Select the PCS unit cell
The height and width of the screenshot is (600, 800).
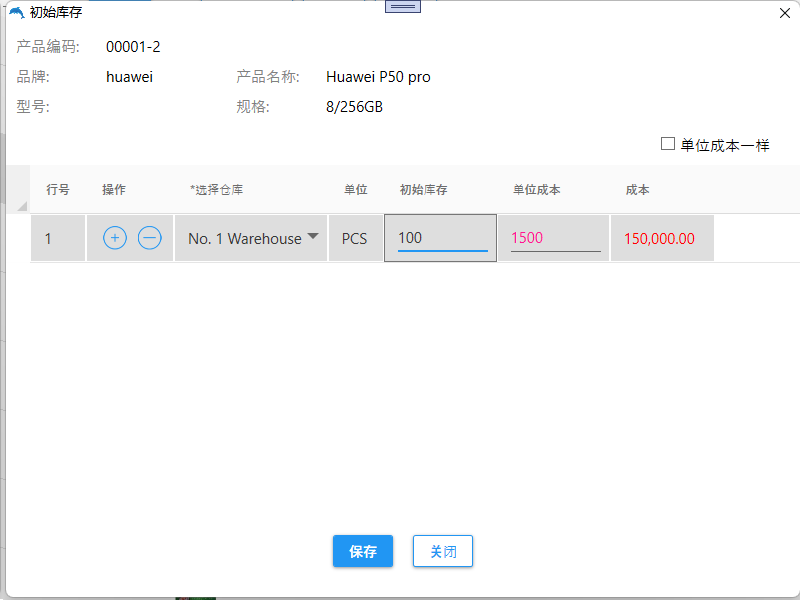click(x=354, y=239)
